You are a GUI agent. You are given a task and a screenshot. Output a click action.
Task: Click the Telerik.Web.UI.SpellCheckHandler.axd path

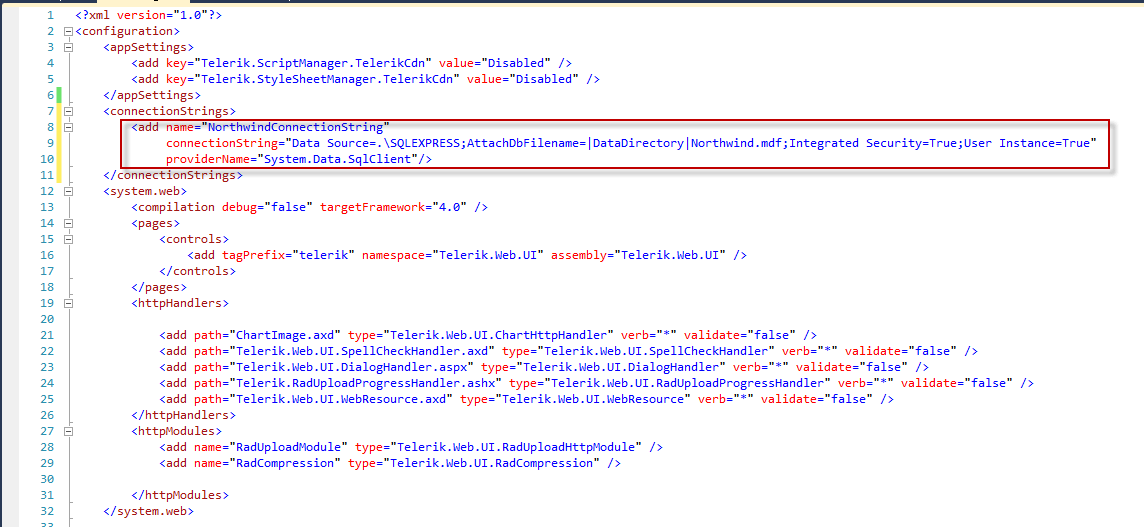360,351
